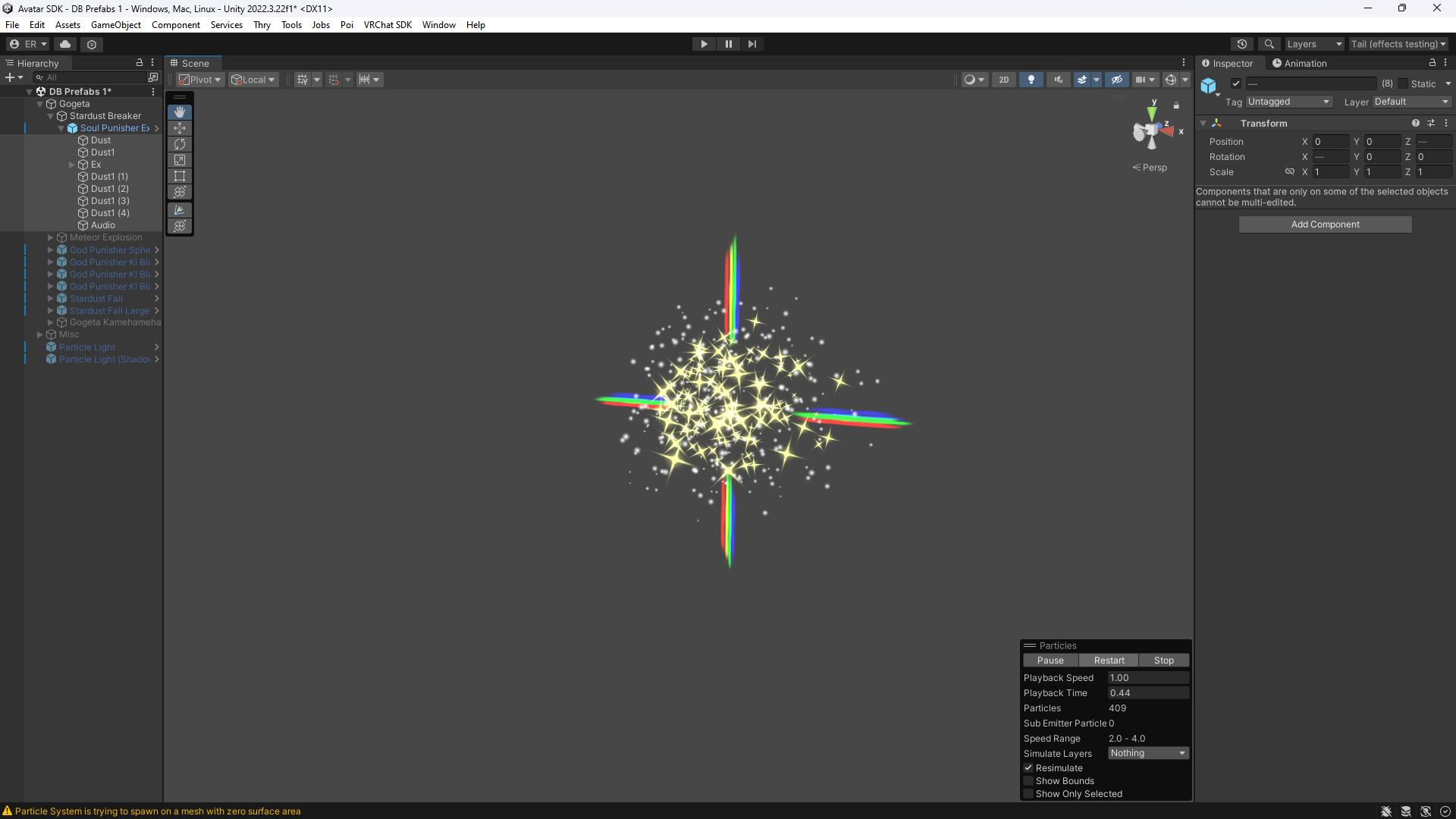
Task: Select the Rotate tool
Action: 180,144
